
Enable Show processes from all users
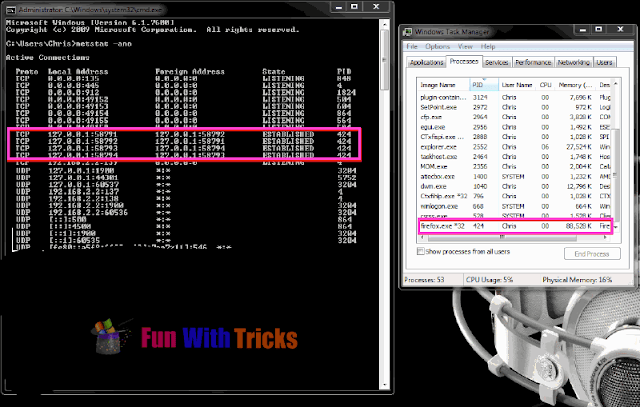click(420, 251)
